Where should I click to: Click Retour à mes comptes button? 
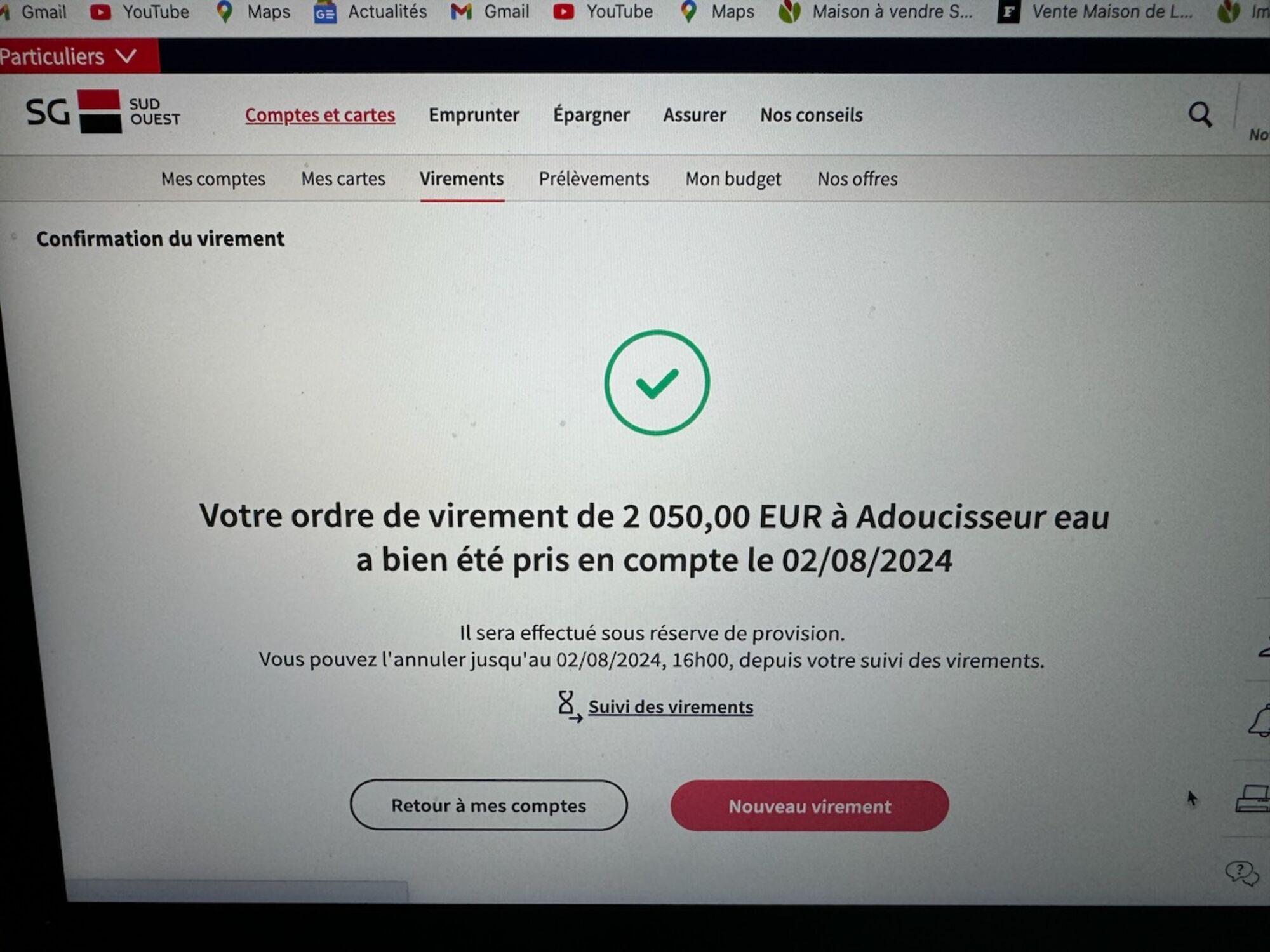488,805
